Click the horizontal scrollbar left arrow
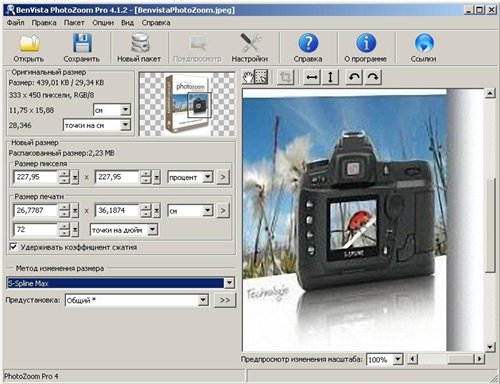This screenshot has width=500, height=384. tap(412, 359)
